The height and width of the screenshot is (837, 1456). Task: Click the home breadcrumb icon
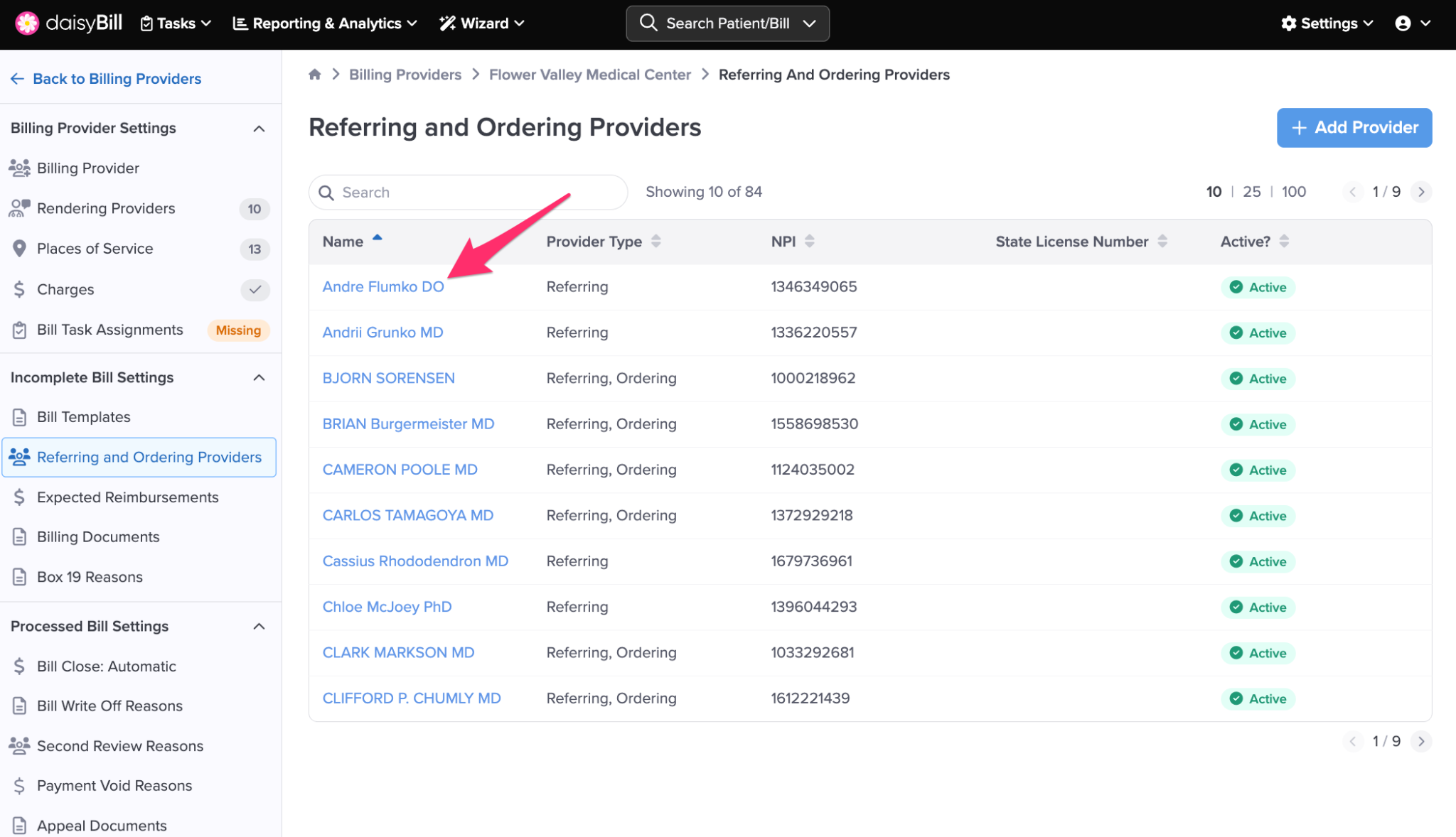[x=315, y=75]
